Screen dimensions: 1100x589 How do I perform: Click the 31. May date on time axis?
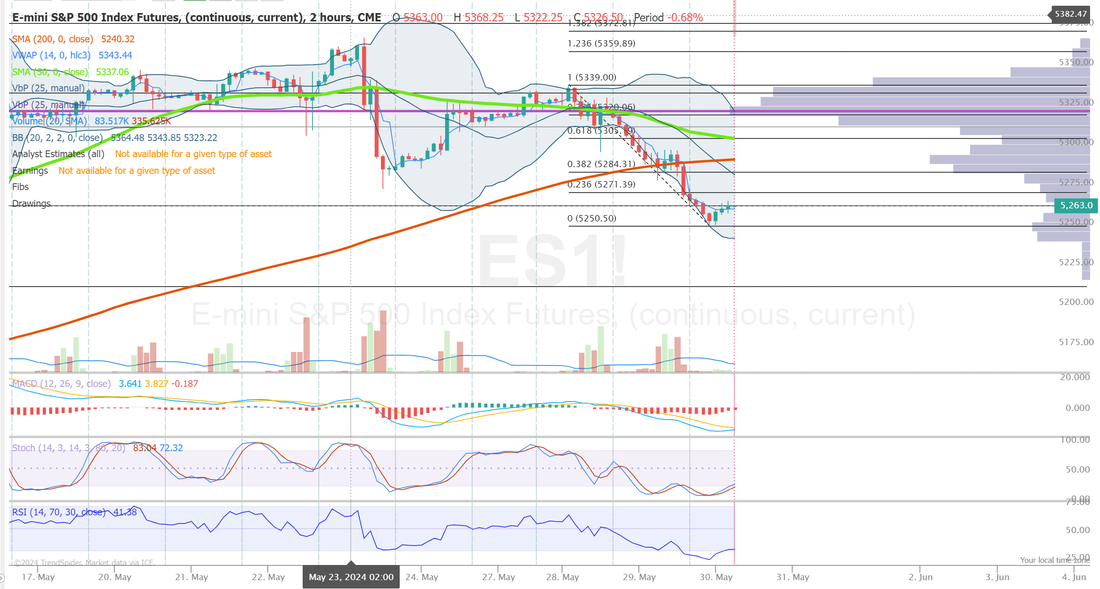click(x=793, y=577)
